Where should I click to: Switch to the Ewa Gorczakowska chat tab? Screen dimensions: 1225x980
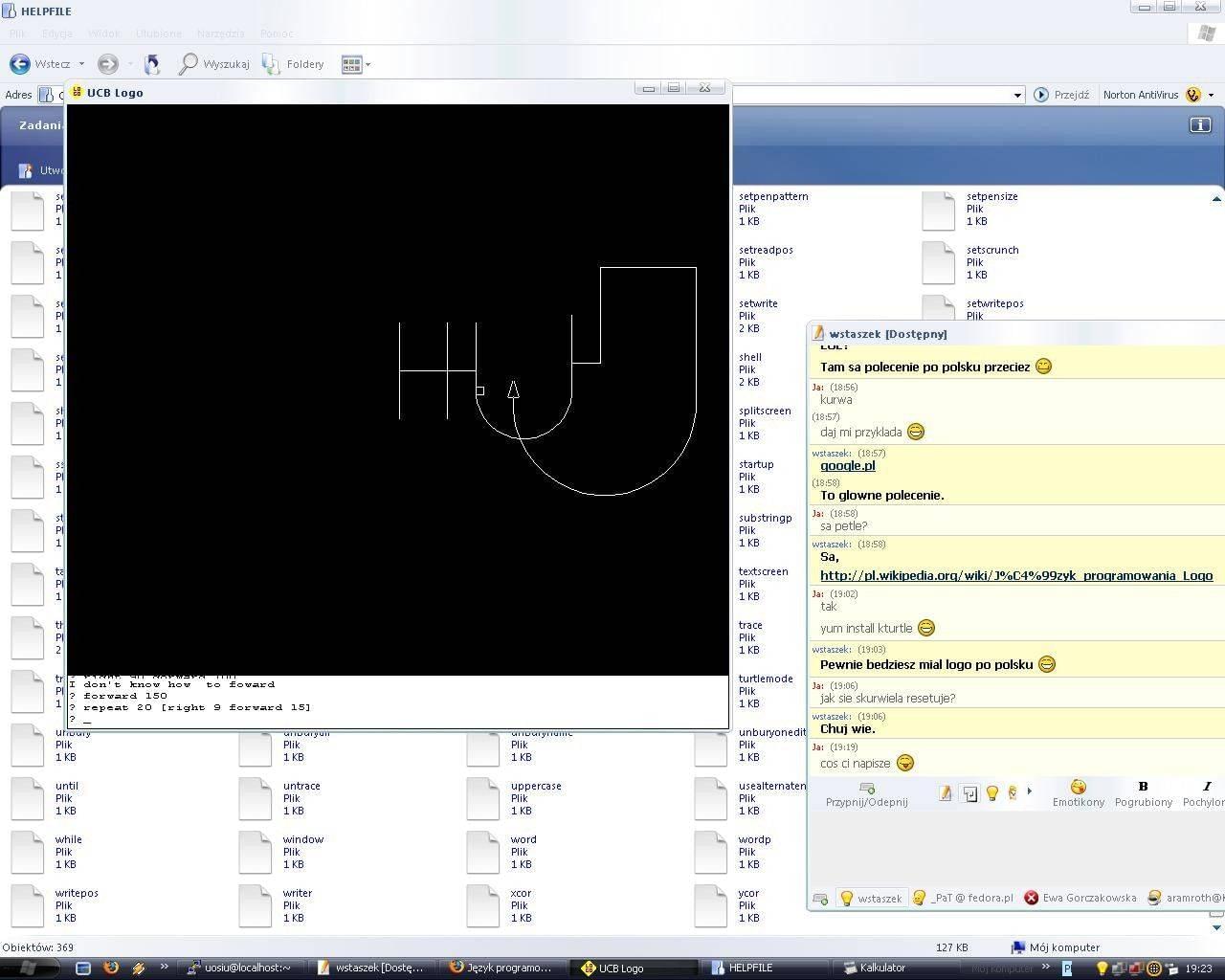coord(1080,898)
